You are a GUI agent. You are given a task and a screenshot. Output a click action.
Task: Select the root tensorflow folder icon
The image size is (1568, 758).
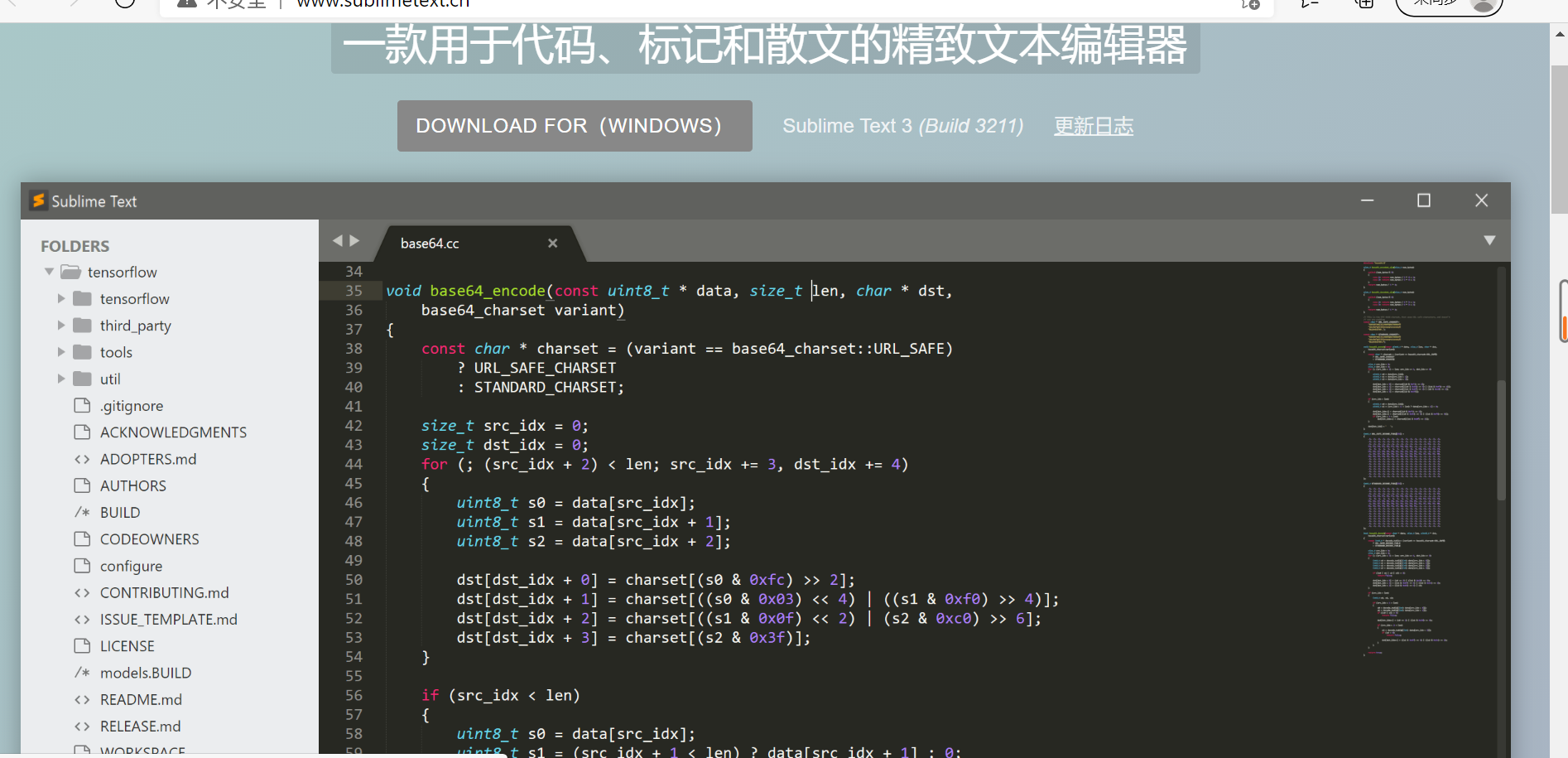pyautogui.click(x=71, y=272)
